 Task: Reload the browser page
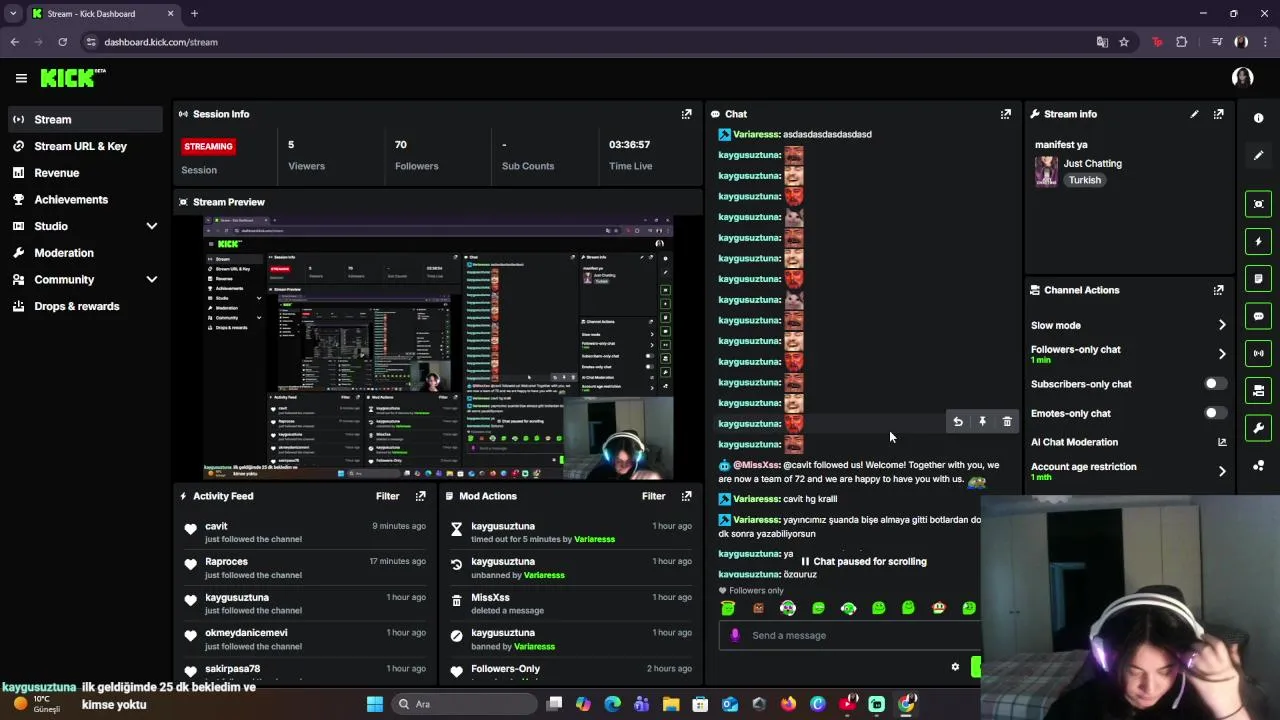62,42
